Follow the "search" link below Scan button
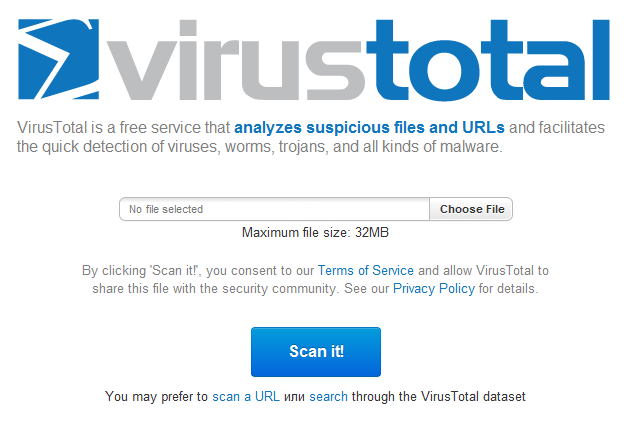The height and width of the screenshot is (421, 627). tap(328, 397)
